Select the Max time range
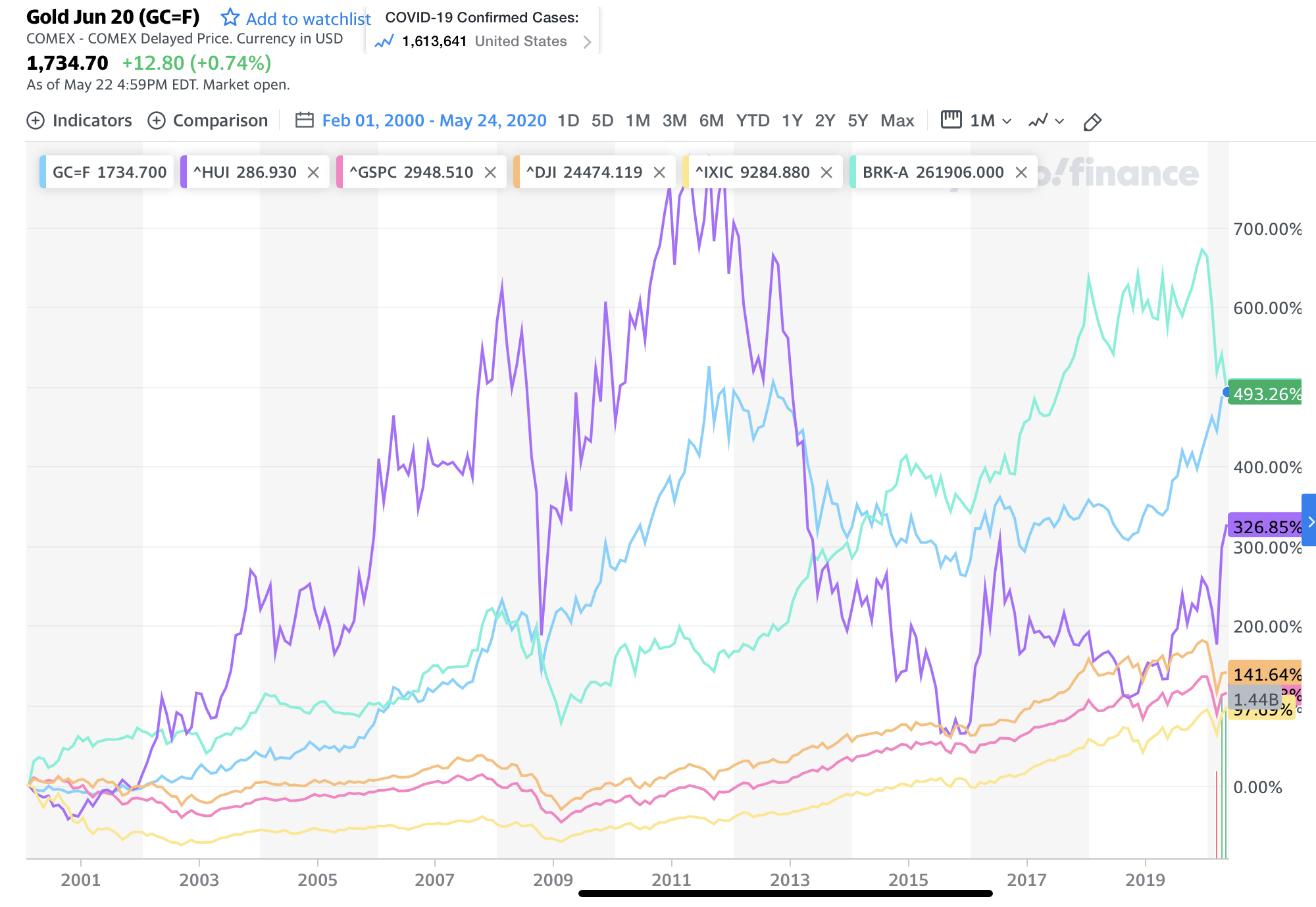Image resolution: width=1316 pixels, height=907 pixels. [897, 121]
